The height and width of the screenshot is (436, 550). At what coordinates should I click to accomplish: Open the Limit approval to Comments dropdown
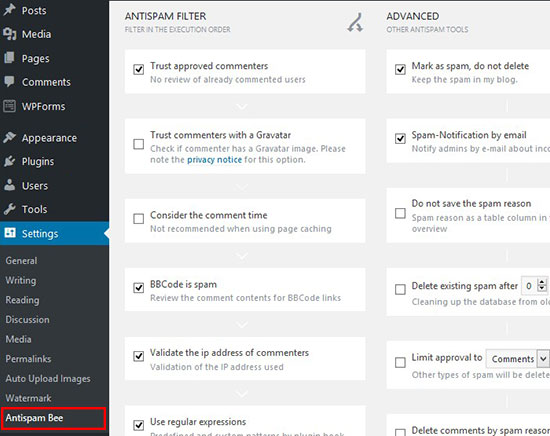point(518,359)
